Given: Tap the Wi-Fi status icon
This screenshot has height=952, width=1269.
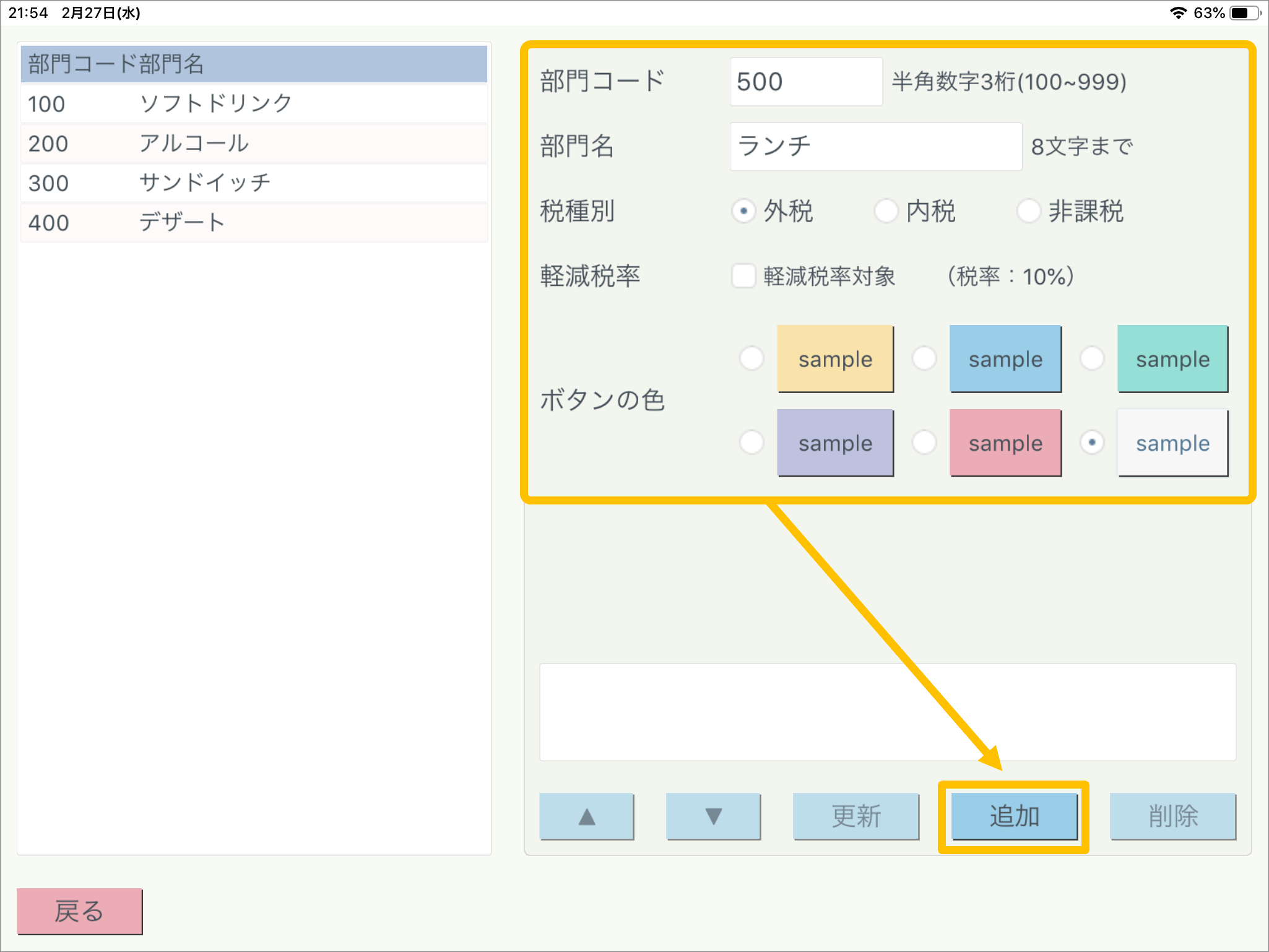Looking at the screenshot, I should pos(1178,13).
